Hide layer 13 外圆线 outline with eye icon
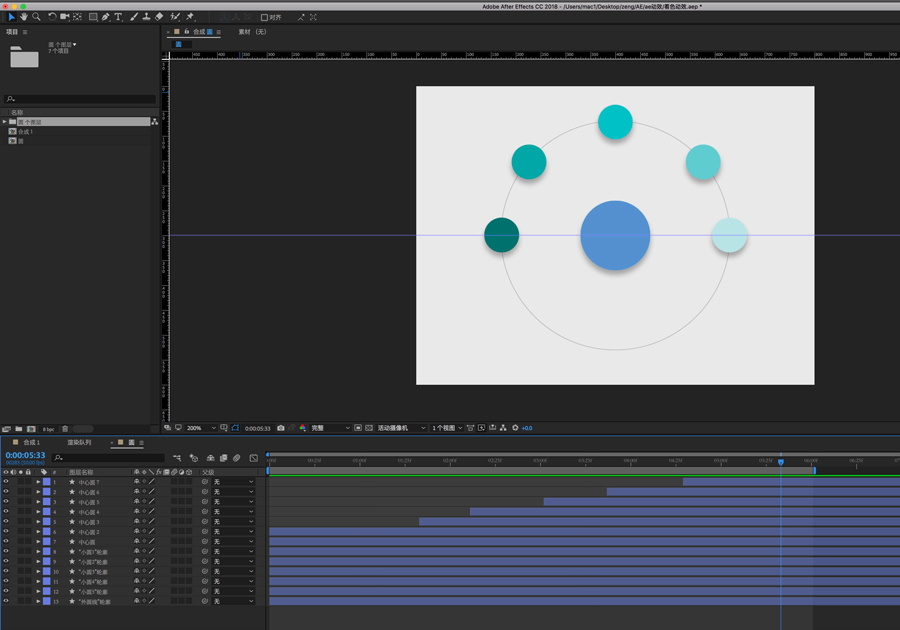Screen dimensions: 900x630 (x=6, y=601)
